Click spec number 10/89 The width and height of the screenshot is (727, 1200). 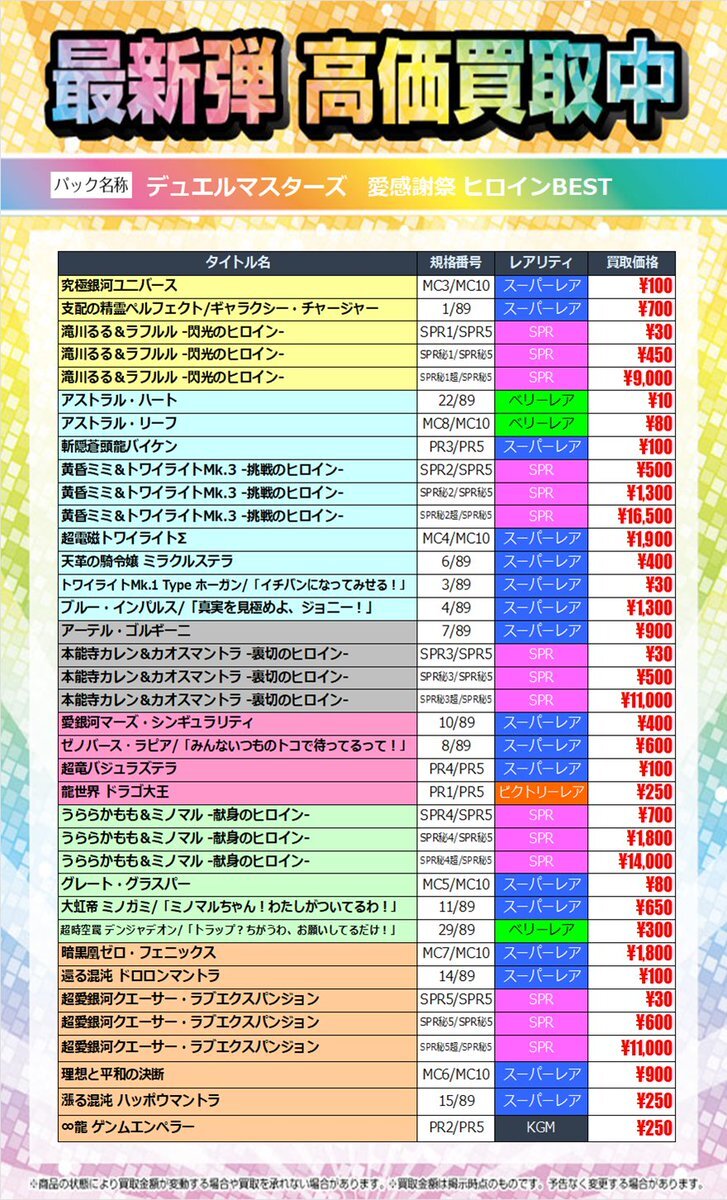454,723
